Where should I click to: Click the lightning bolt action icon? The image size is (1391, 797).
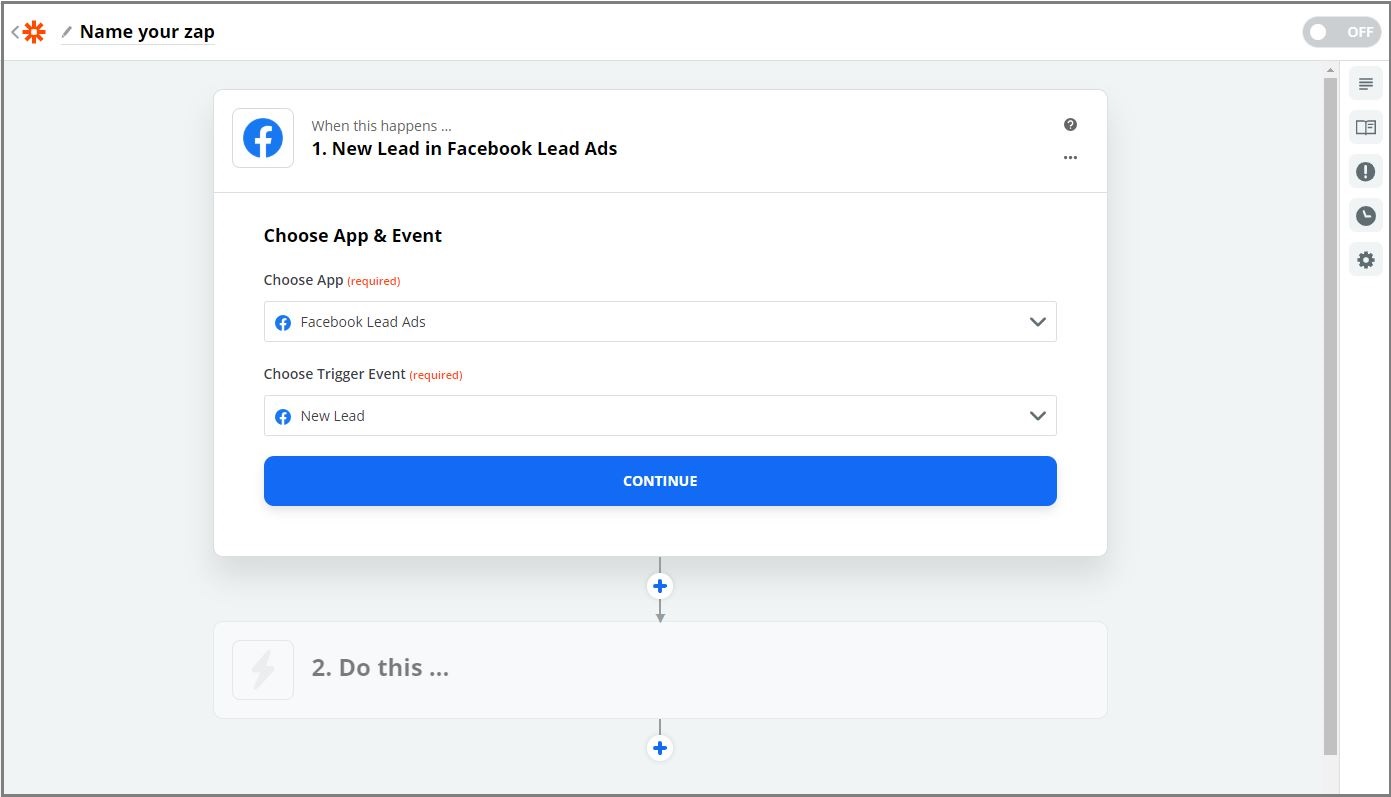point(263,670)
